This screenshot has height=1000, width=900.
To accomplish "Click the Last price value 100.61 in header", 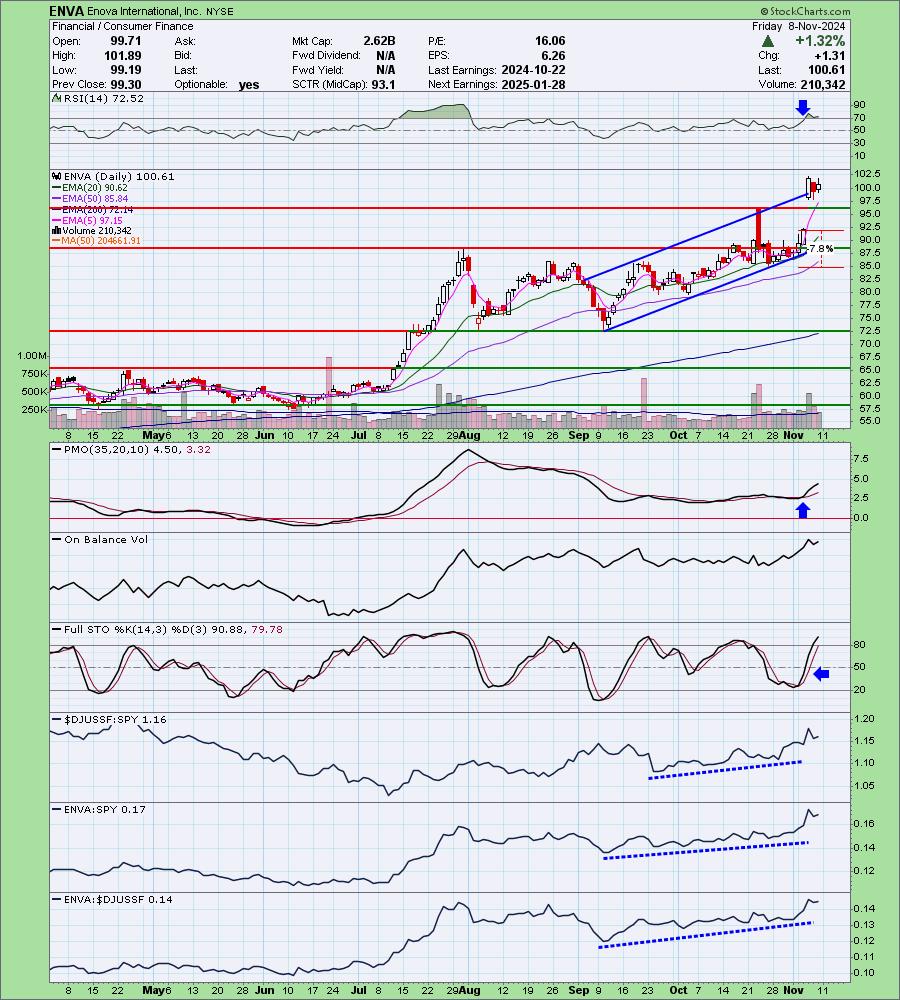I will click(x=827, y=70).
